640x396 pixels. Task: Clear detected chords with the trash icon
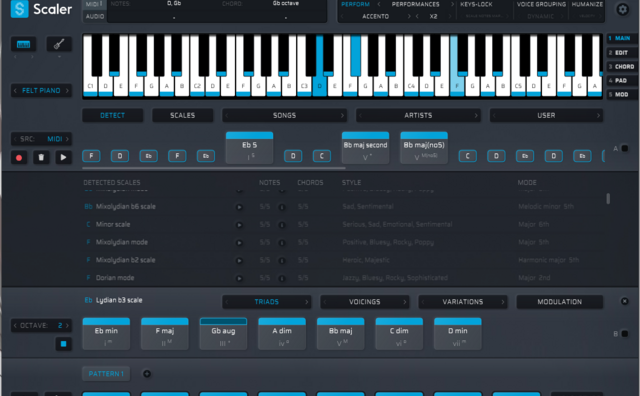click(41, 157)
